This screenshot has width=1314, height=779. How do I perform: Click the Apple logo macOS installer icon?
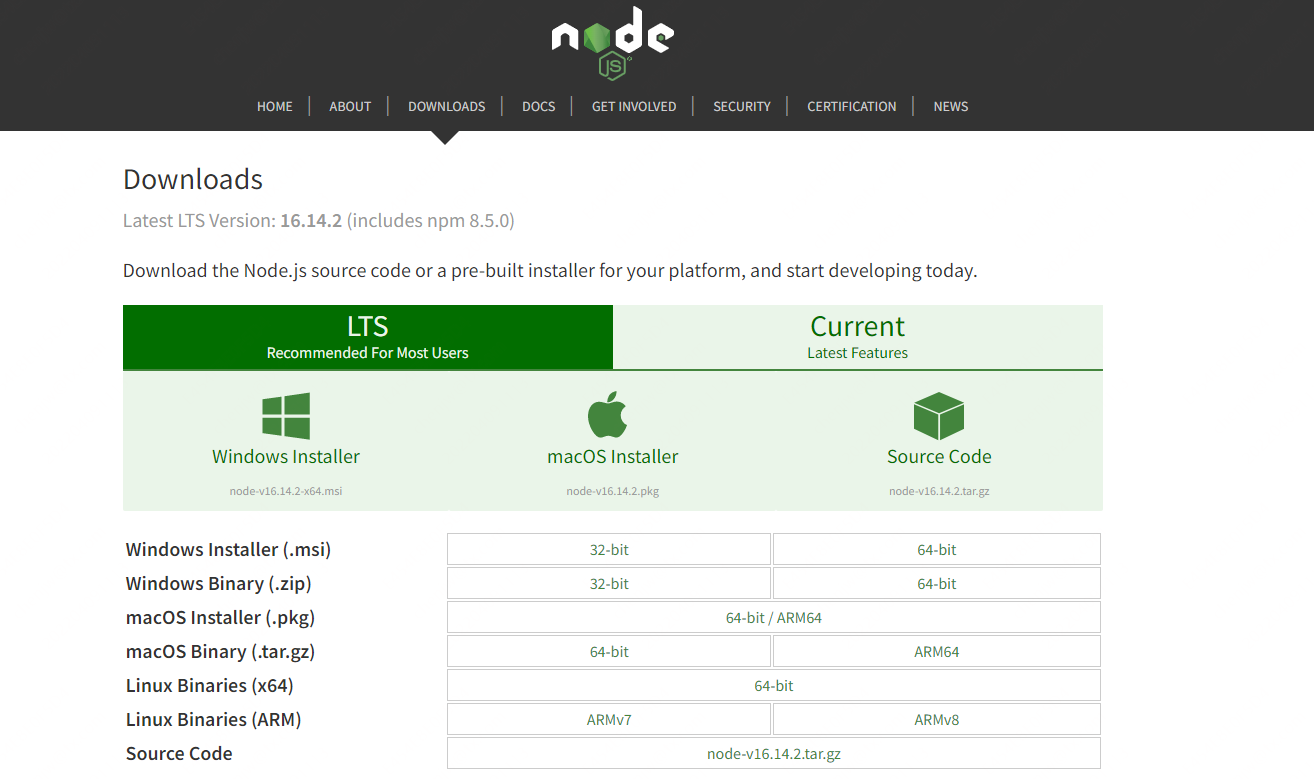(607, 415)
